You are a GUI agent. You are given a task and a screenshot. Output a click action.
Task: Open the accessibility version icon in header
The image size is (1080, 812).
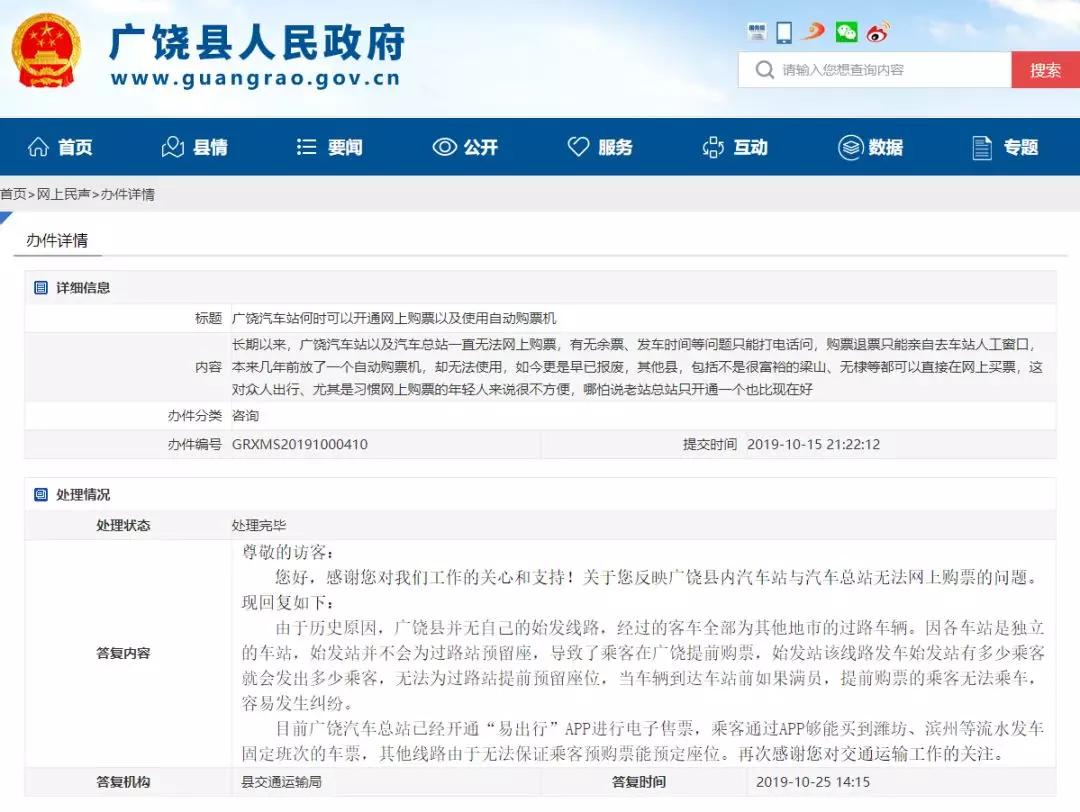pos(757,32)
